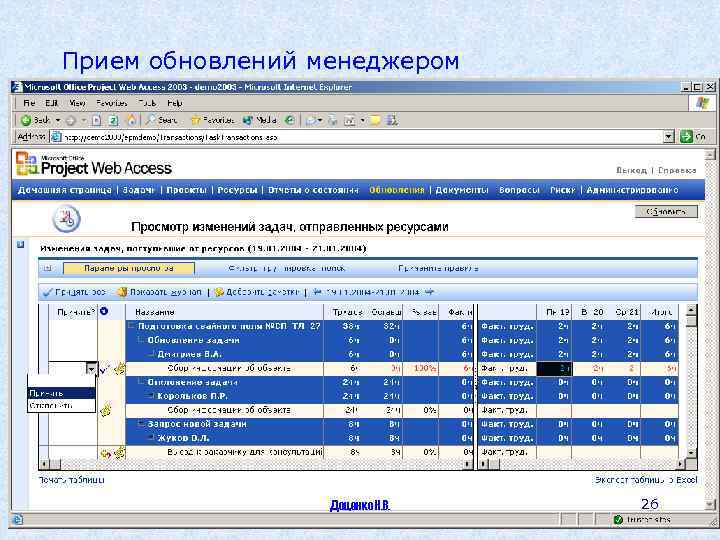Click Принять все in grid toolbar
This screenshot has width=720, height=540.
(74, 292)
